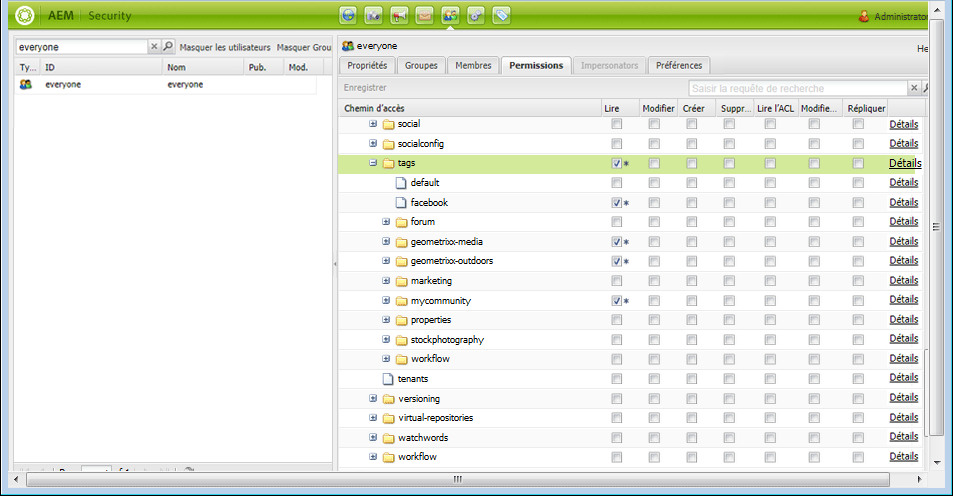This screenshot has height=496, width=953.
Task: Enable Modifier permission for geometrixx-media
Action: click(x=654, y=241)
